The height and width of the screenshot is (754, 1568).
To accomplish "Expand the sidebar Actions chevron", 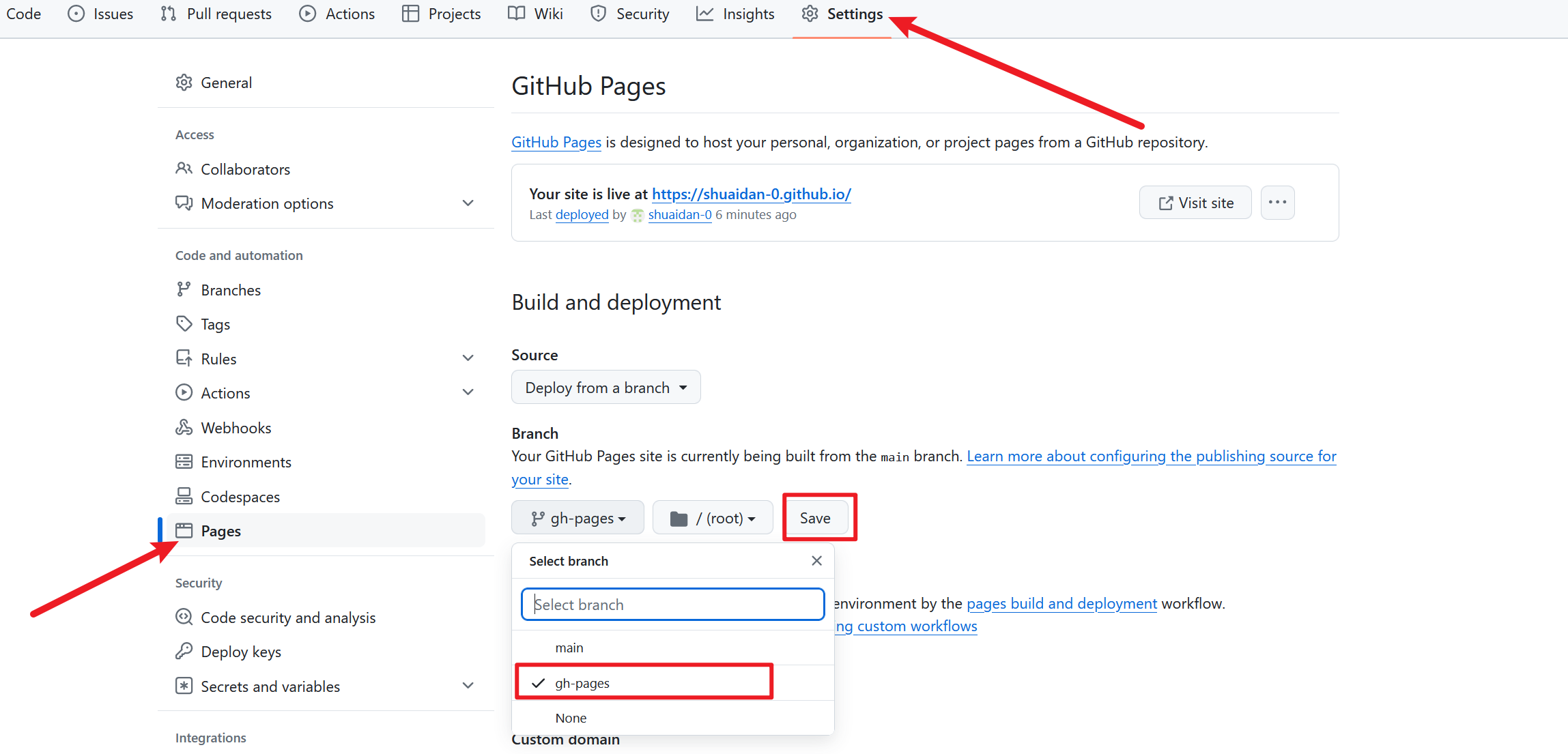I will coord(468,392).
